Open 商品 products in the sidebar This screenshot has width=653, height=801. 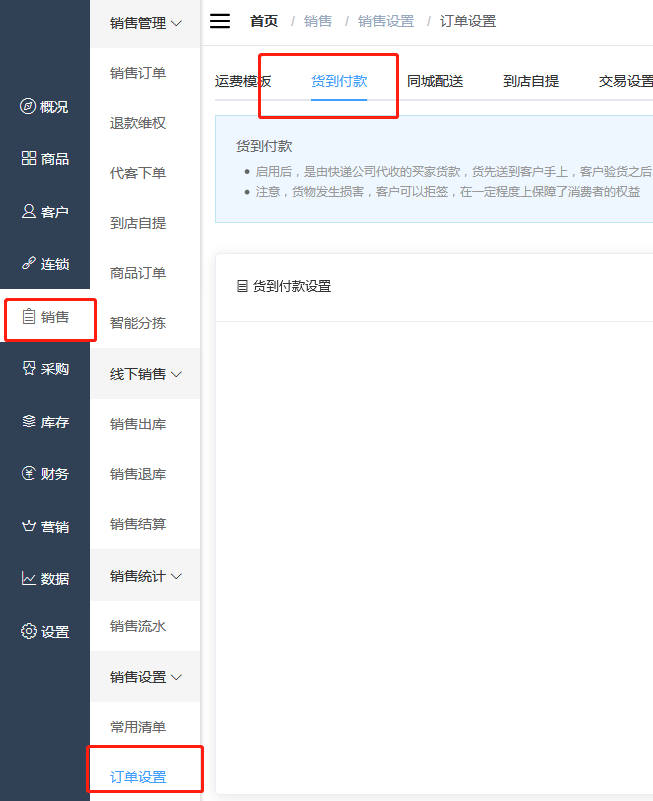point(44,158)
